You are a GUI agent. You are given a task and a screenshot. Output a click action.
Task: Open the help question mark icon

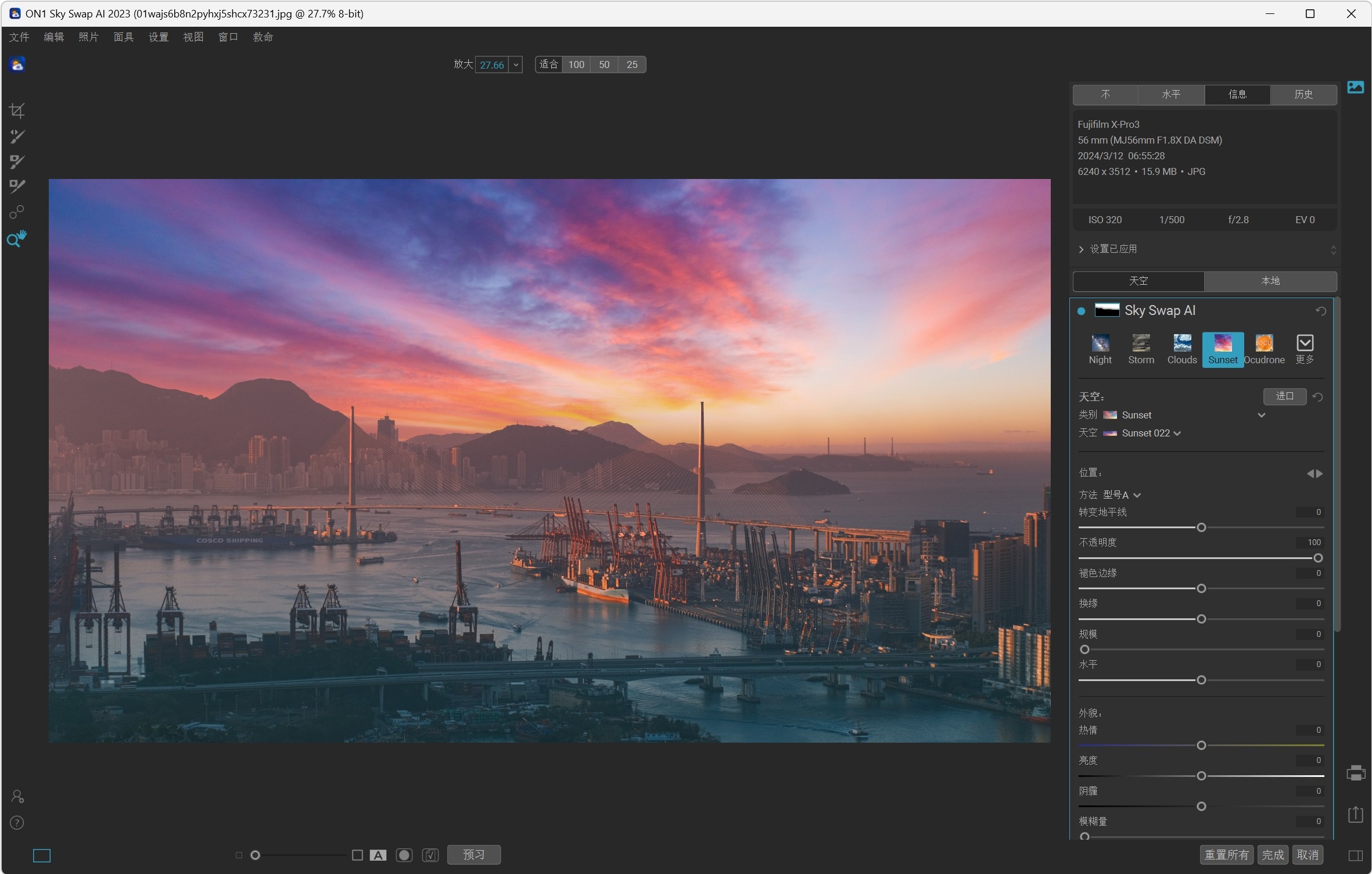17,823
